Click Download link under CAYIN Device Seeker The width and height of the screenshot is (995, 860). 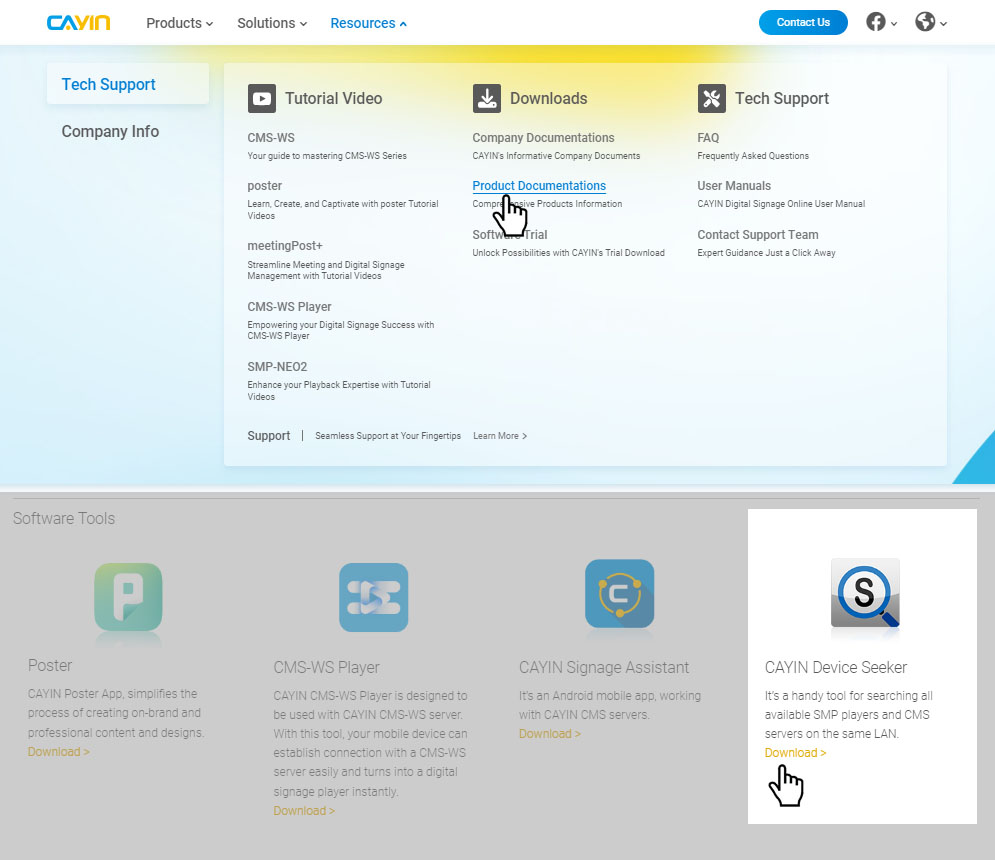[x=795, y=753]
